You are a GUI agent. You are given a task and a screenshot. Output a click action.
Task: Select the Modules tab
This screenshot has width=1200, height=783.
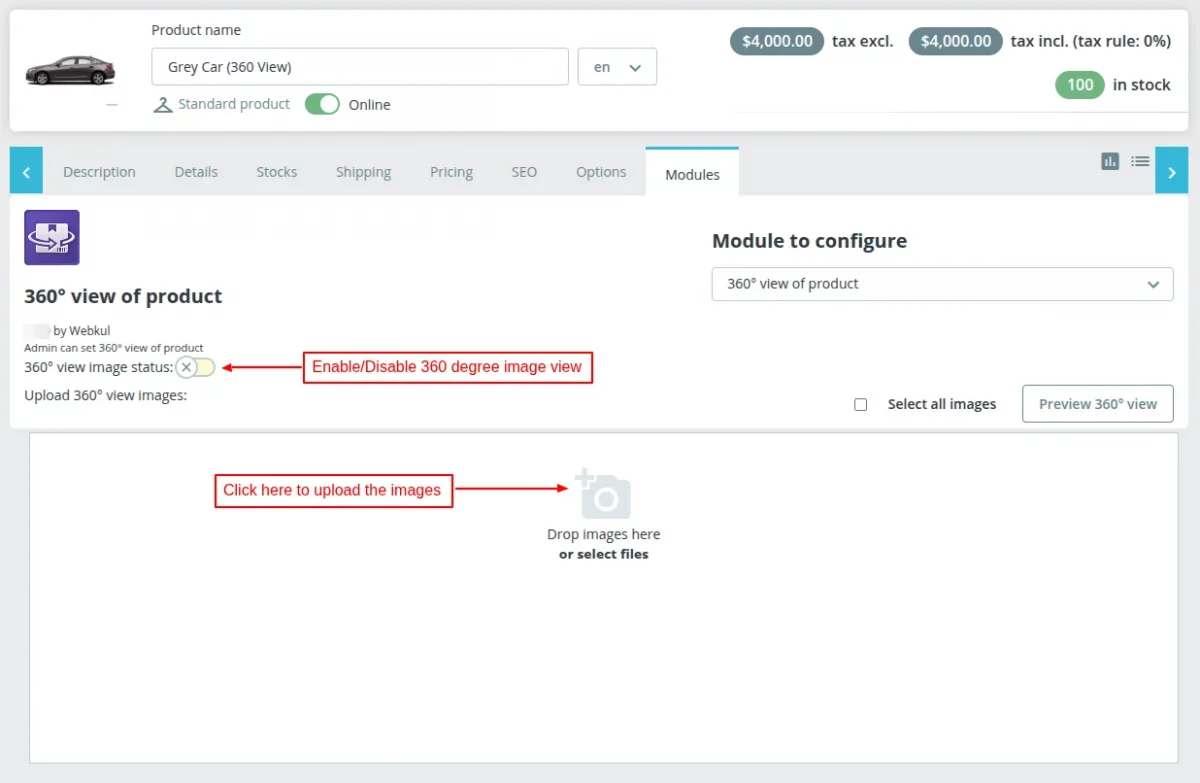(692, 173)
